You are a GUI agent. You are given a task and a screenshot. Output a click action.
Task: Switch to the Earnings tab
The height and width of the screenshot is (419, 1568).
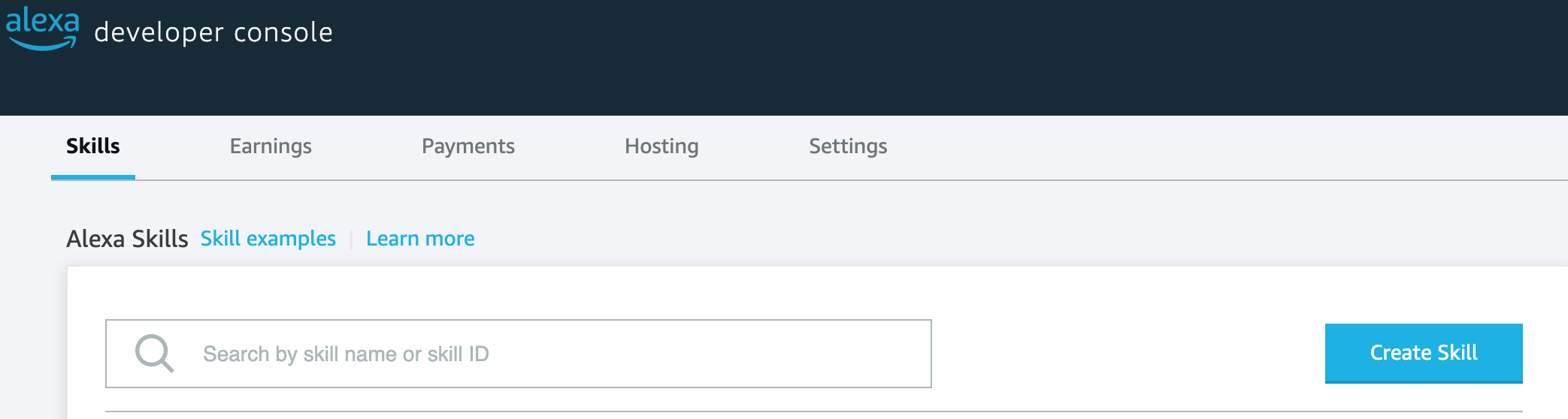(x=271, y=146)
